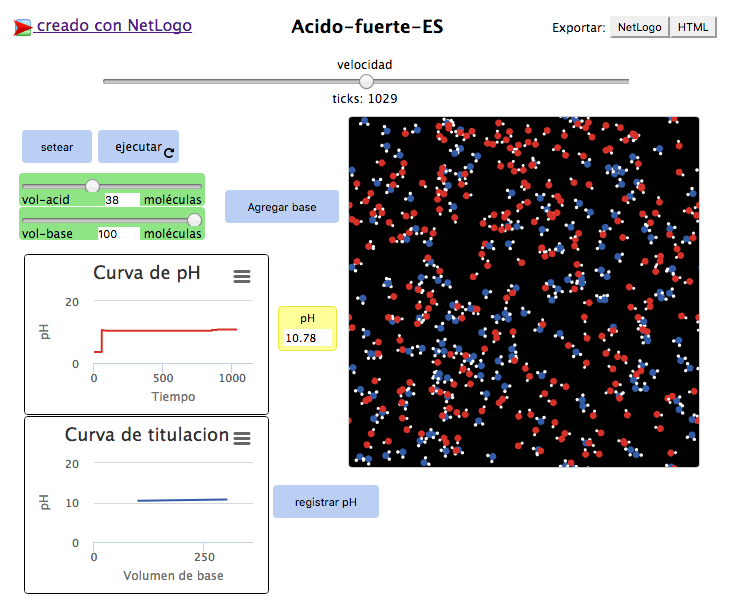Open the creado con NetLogo link
Screen dimensions: 741x606
pos(114,26)
